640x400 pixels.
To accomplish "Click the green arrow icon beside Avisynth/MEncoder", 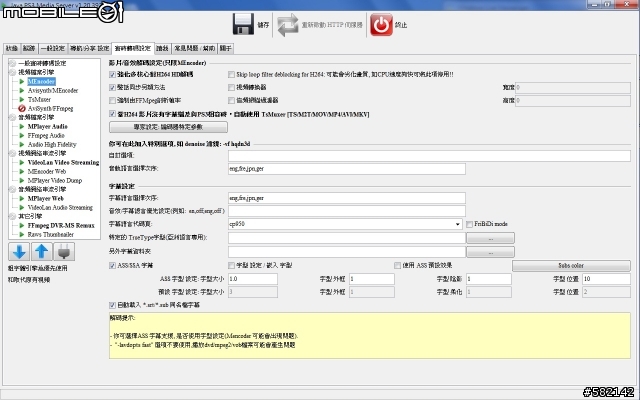I will 22,91.
